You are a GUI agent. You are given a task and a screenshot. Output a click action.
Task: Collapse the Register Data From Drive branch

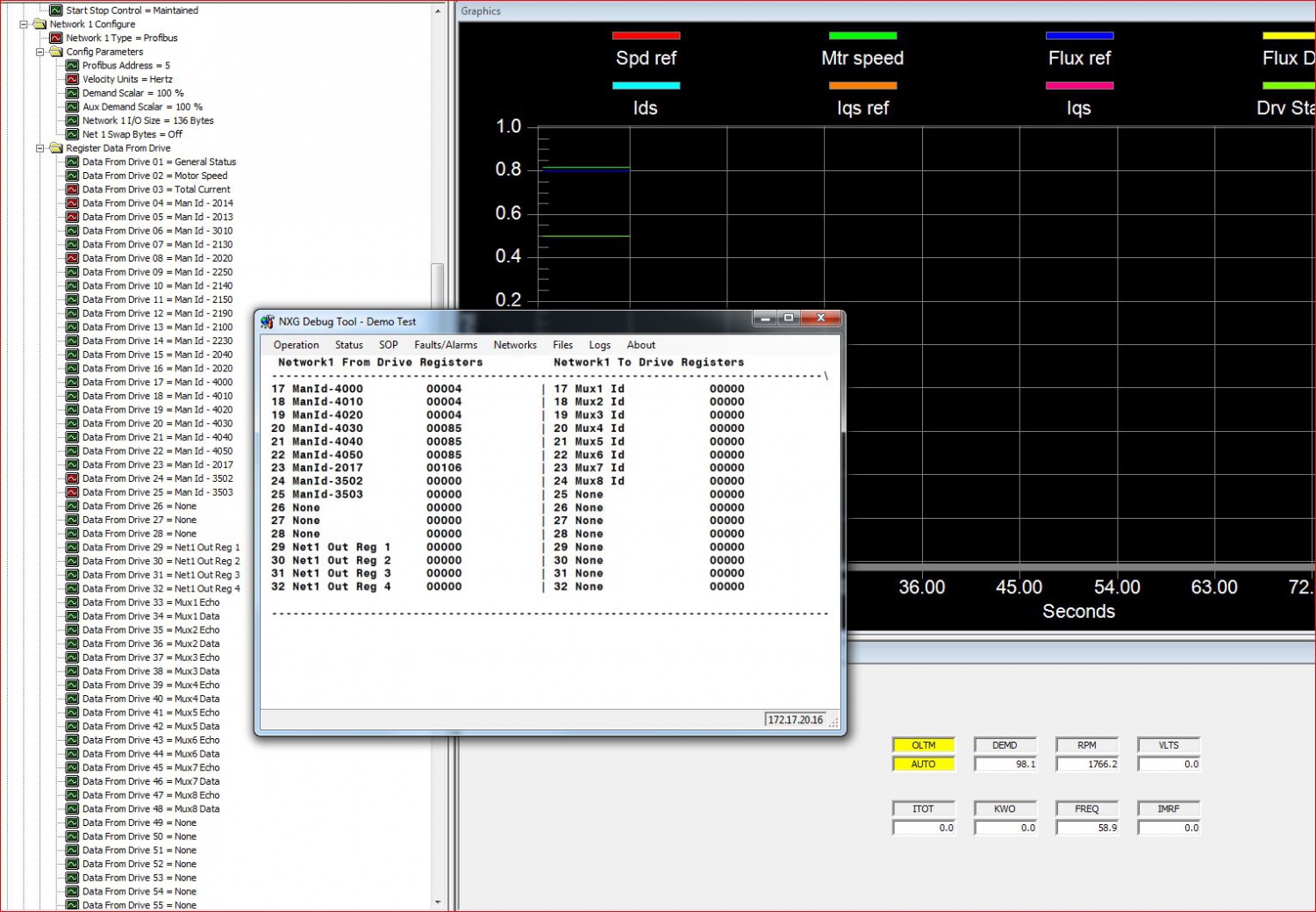tap(39, 147)
